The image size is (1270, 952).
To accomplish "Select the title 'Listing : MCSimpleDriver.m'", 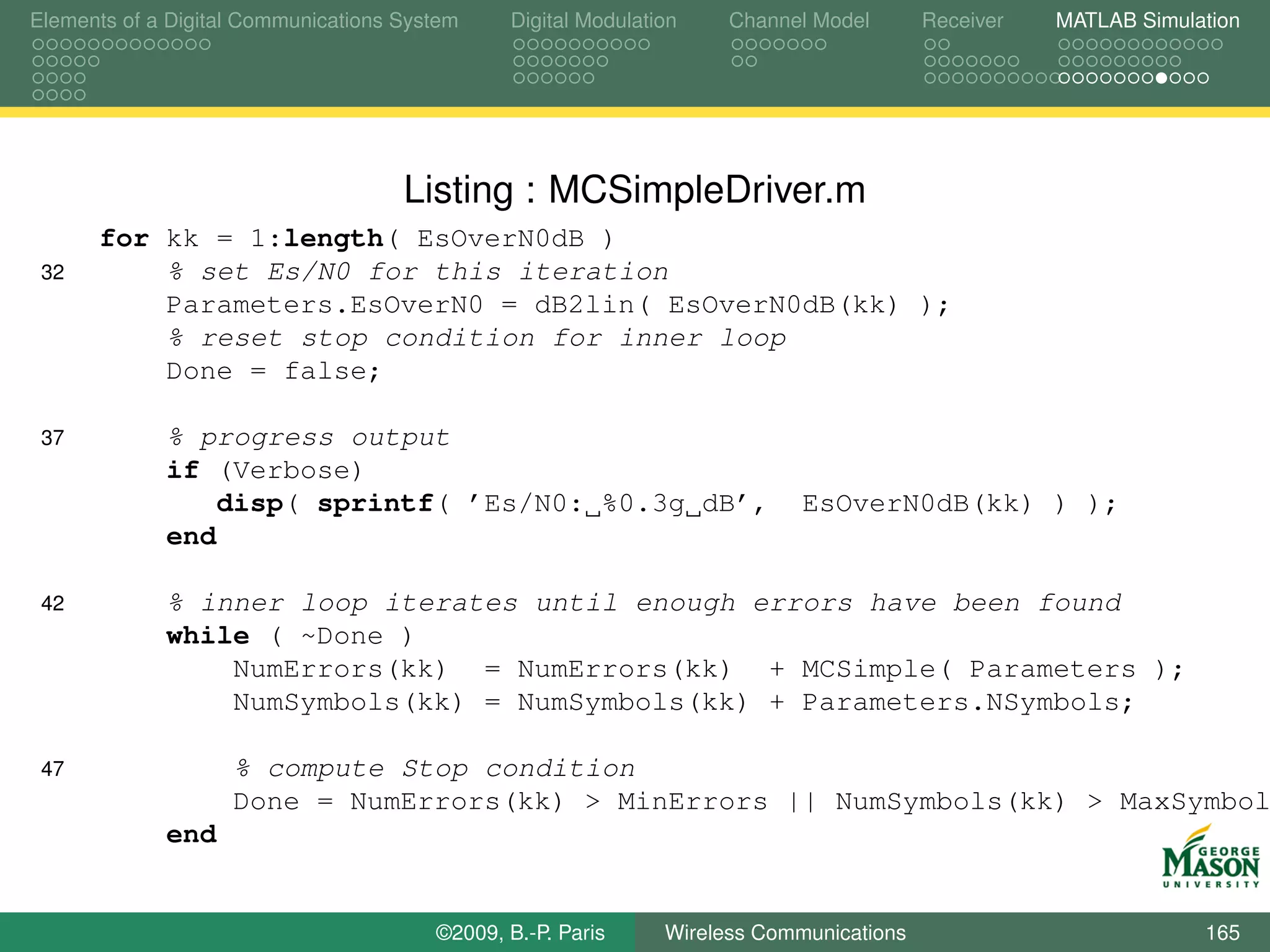I will [x=634, y=190].
